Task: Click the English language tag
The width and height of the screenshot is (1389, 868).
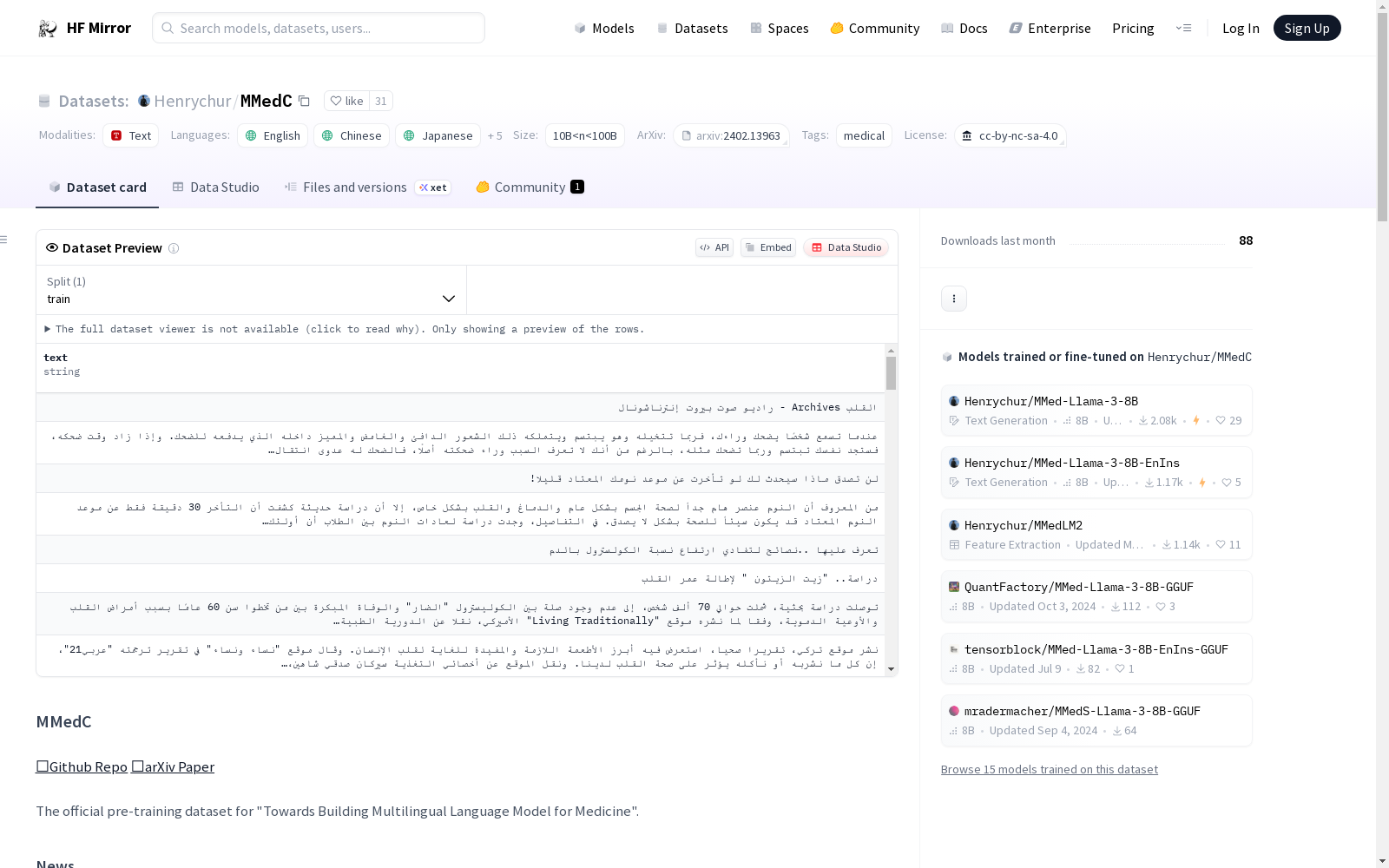Action: [273, 135]
